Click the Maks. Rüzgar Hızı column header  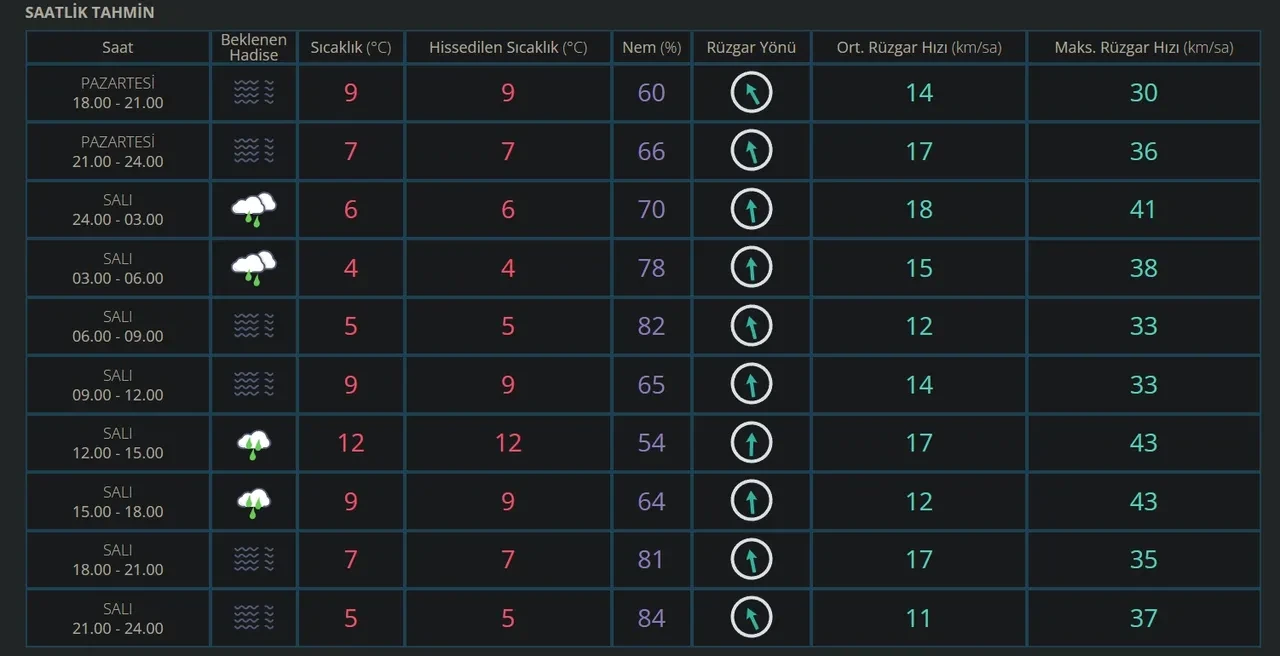point(1143,47)
